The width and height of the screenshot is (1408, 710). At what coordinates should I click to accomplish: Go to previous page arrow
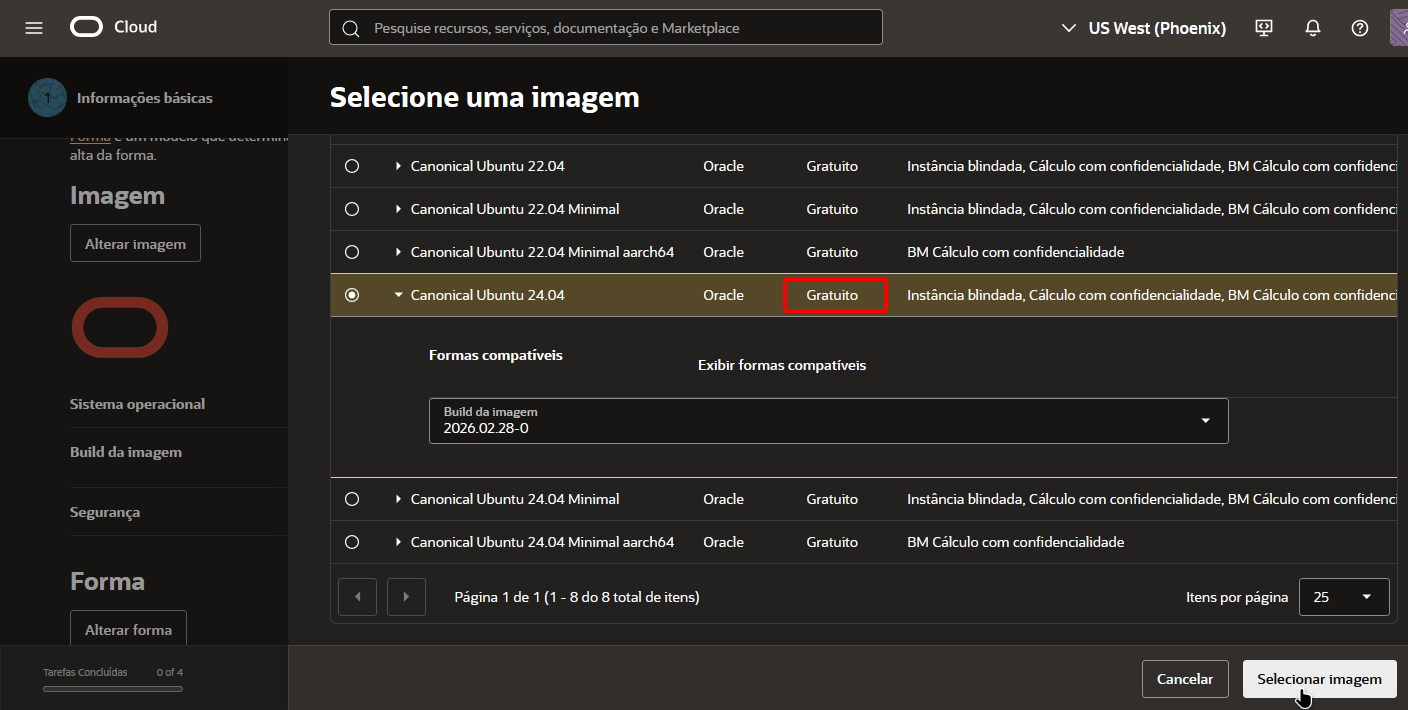[358, 597]
